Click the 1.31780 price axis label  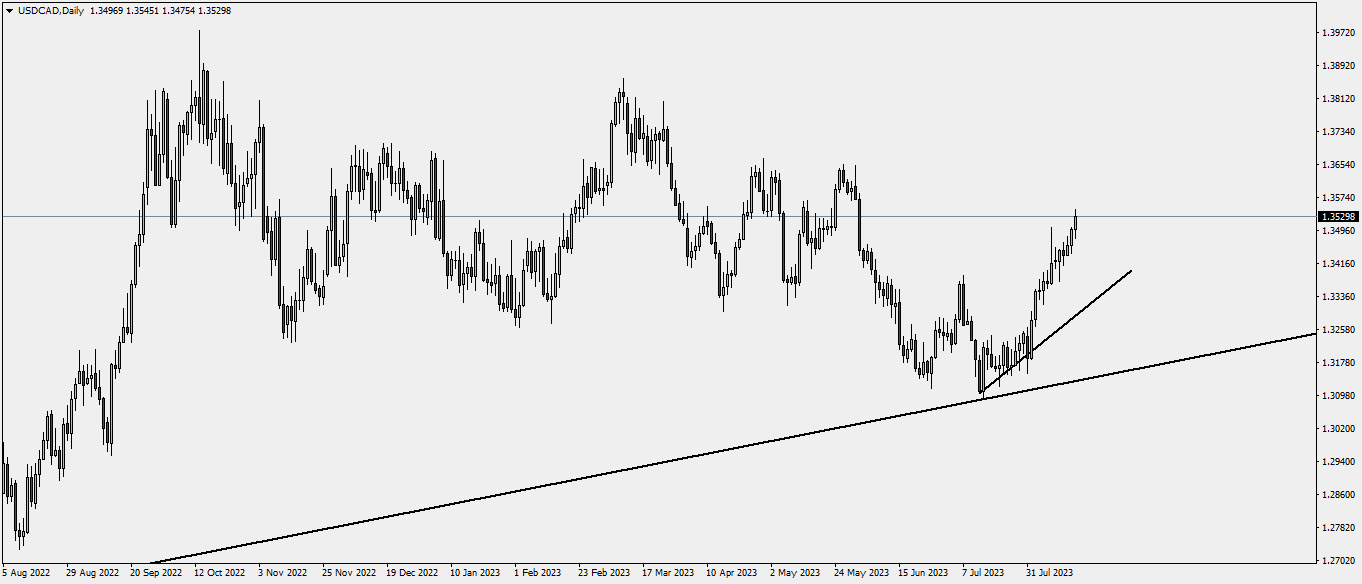pos(1338,363)
